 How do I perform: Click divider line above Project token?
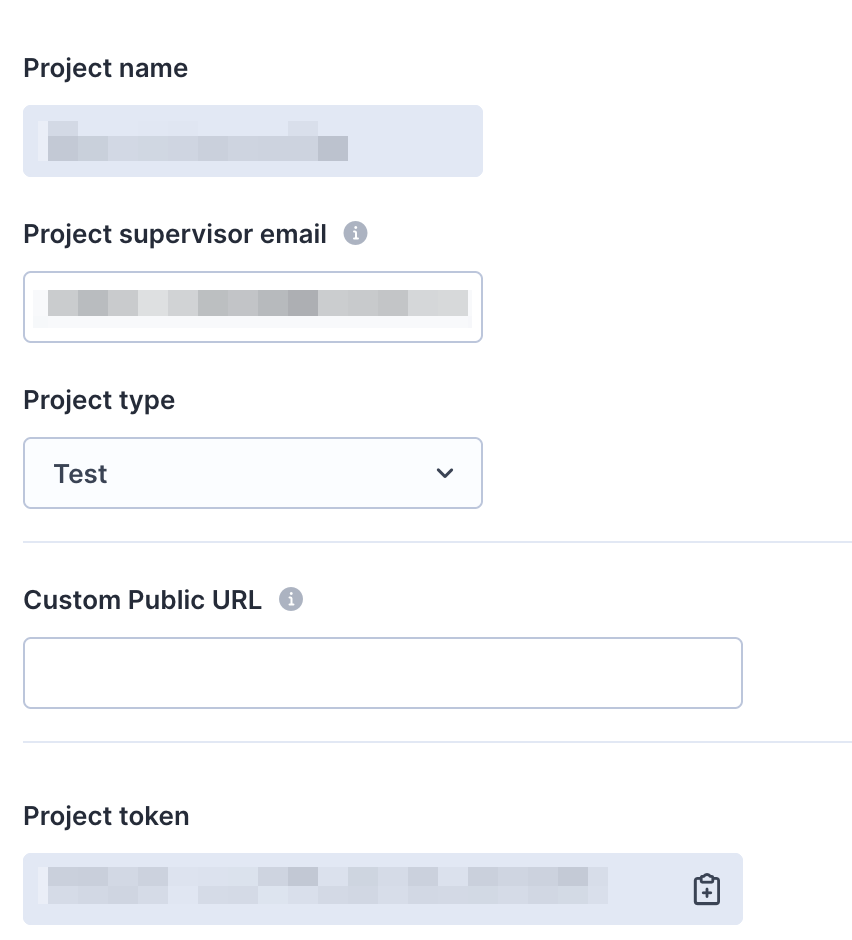pyautogui.click(x=437, y=742)
